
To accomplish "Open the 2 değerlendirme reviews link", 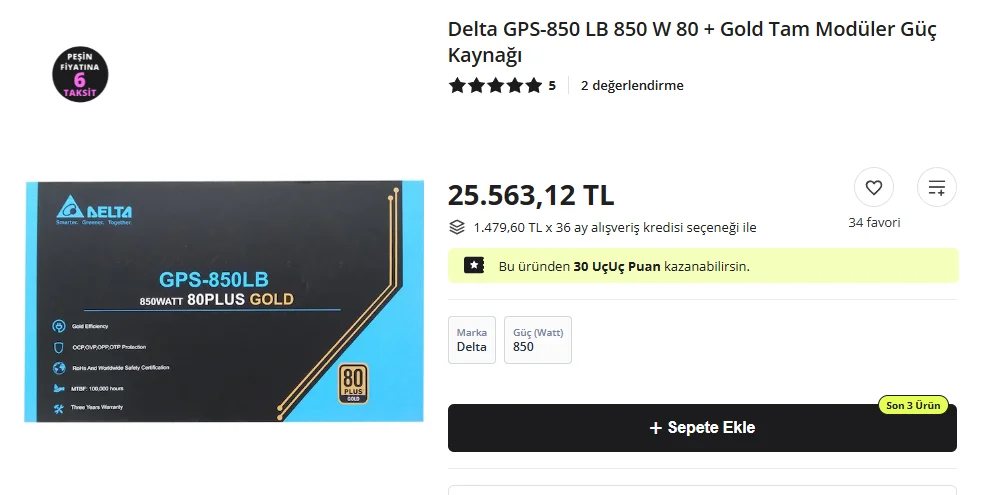I will click(x=632, y=86).
